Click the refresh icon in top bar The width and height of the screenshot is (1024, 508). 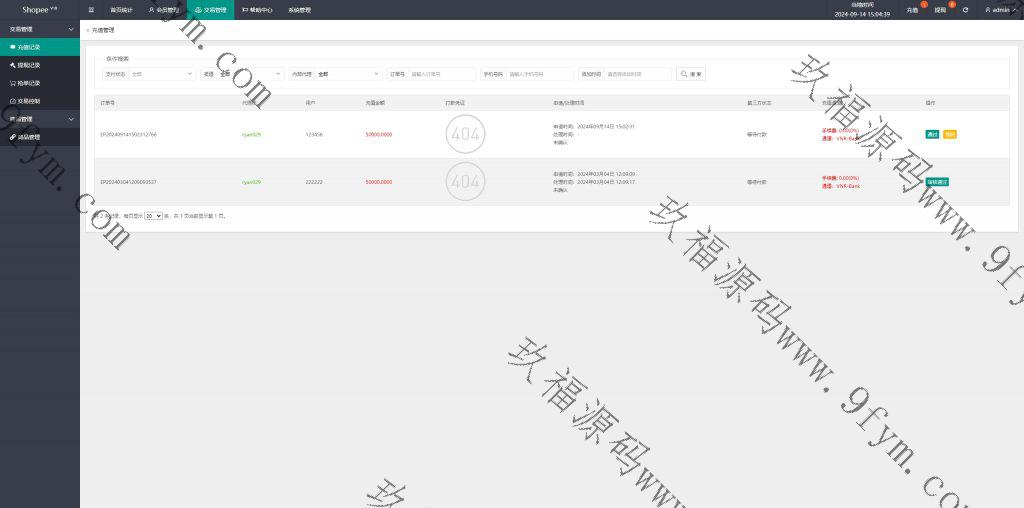coord(965,10)
